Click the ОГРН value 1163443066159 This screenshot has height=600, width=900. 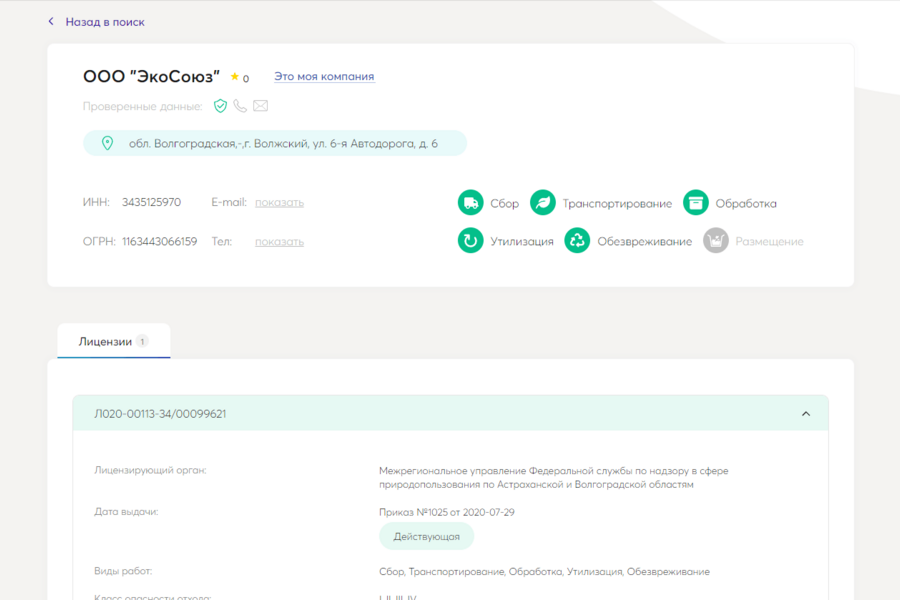(160, 242)
